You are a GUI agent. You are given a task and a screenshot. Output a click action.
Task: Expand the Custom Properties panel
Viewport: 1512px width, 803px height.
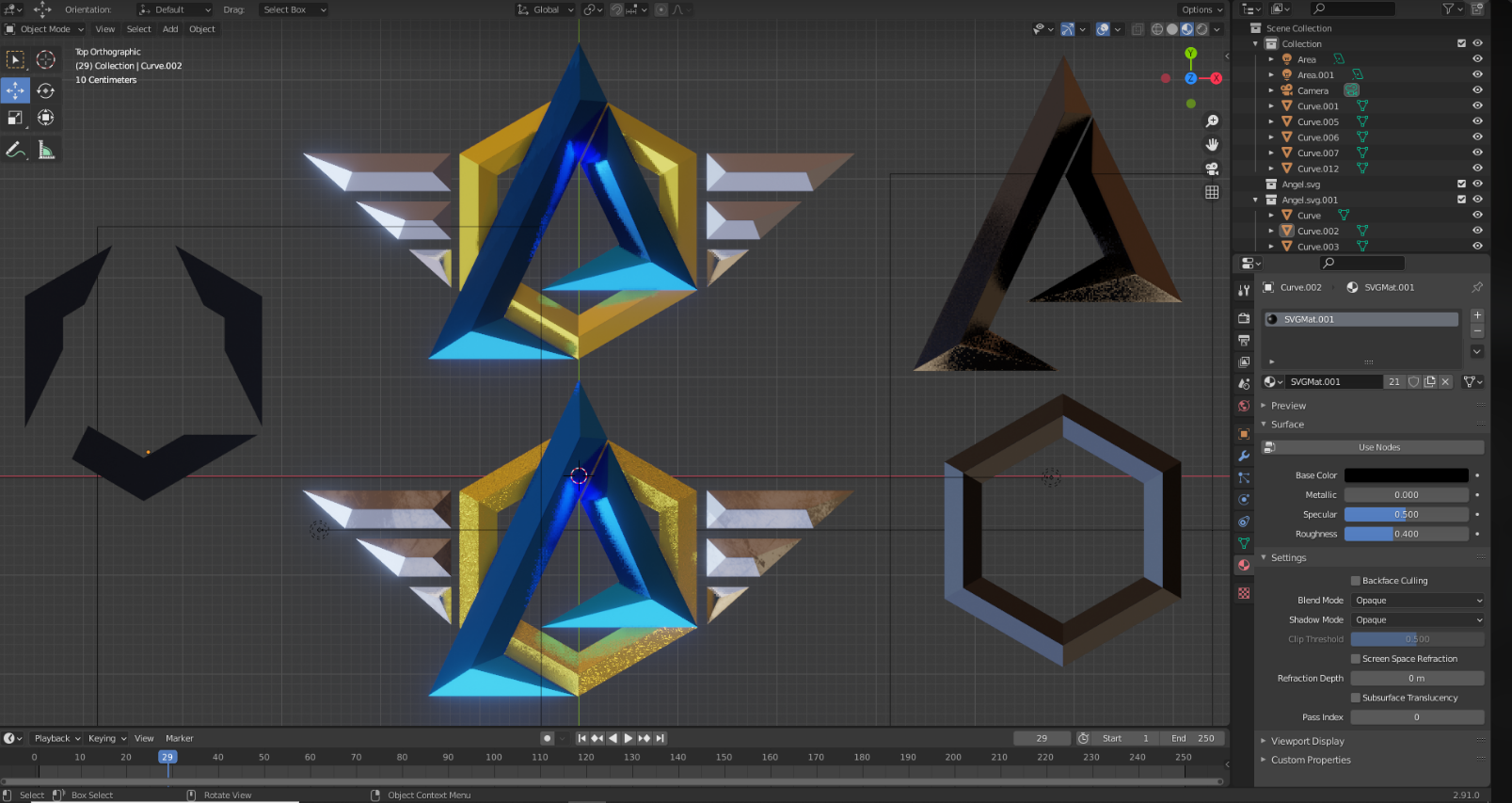click(1310, 760)
